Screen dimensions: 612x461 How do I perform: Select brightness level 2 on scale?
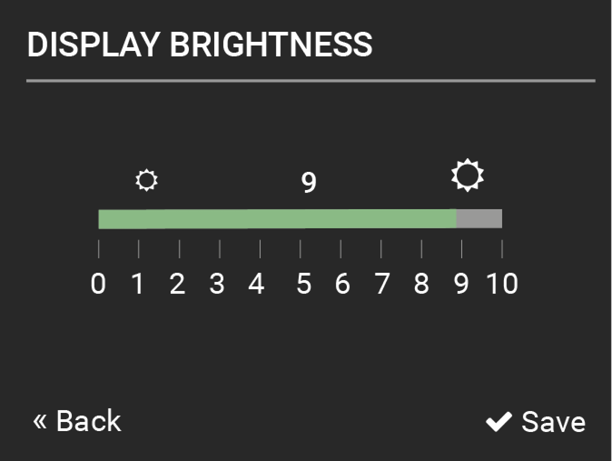[x=177, y=283]
